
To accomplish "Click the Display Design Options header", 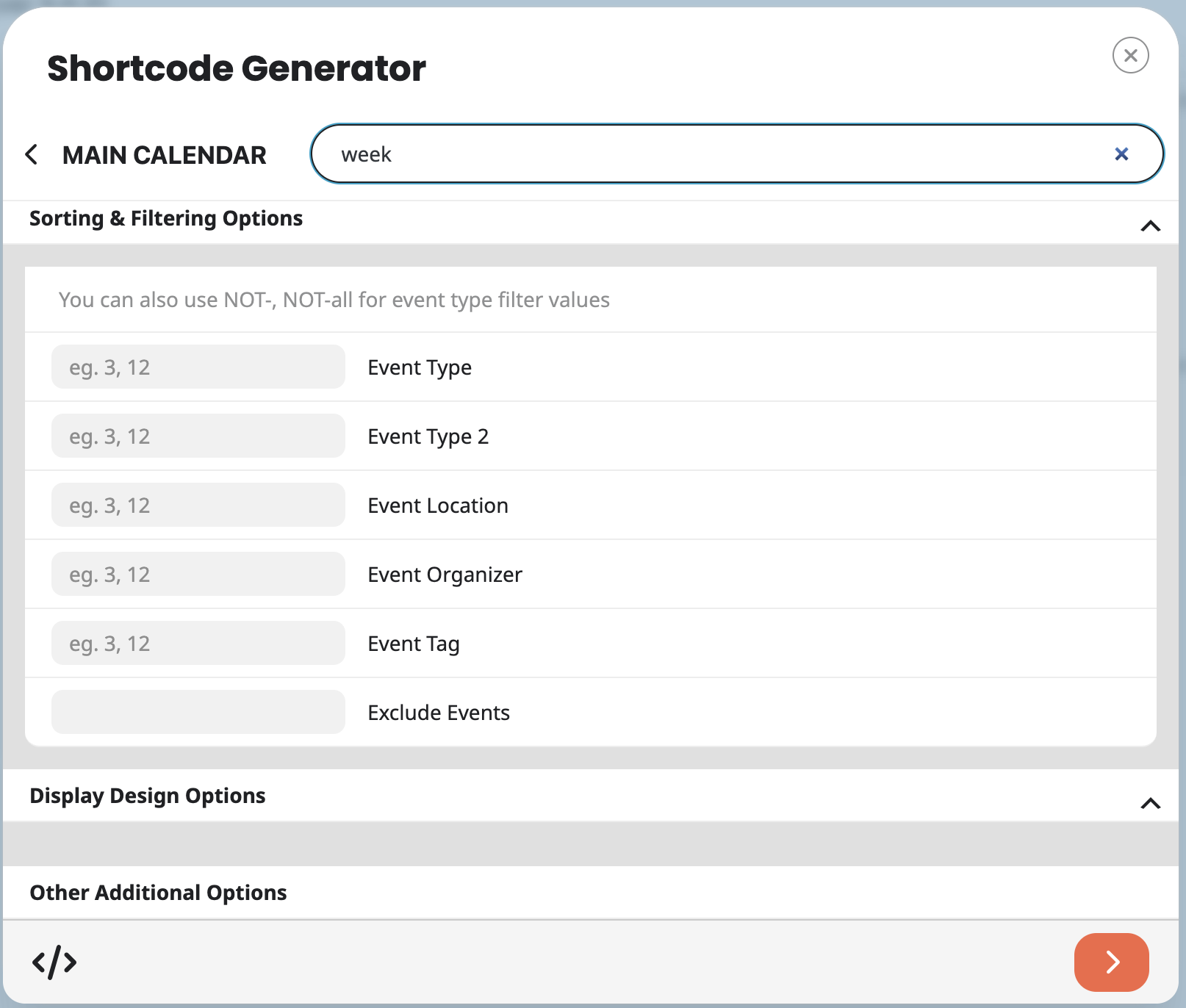I will tap(148, 796).
